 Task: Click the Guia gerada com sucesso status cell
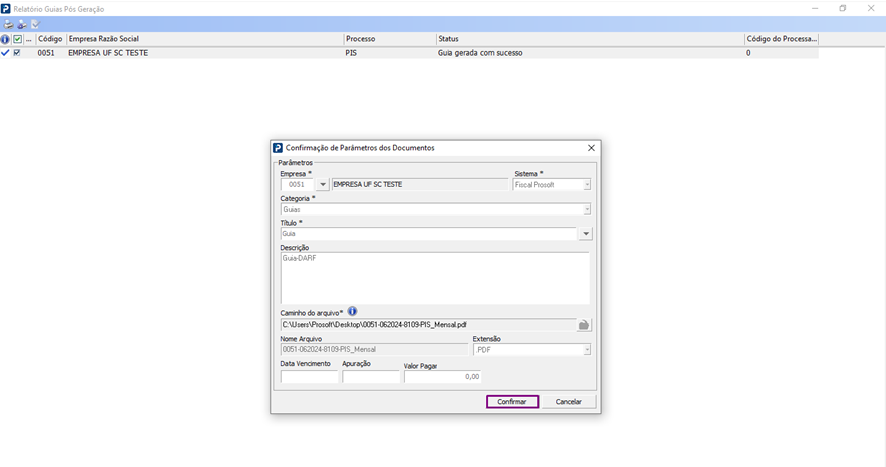(480, 53)
